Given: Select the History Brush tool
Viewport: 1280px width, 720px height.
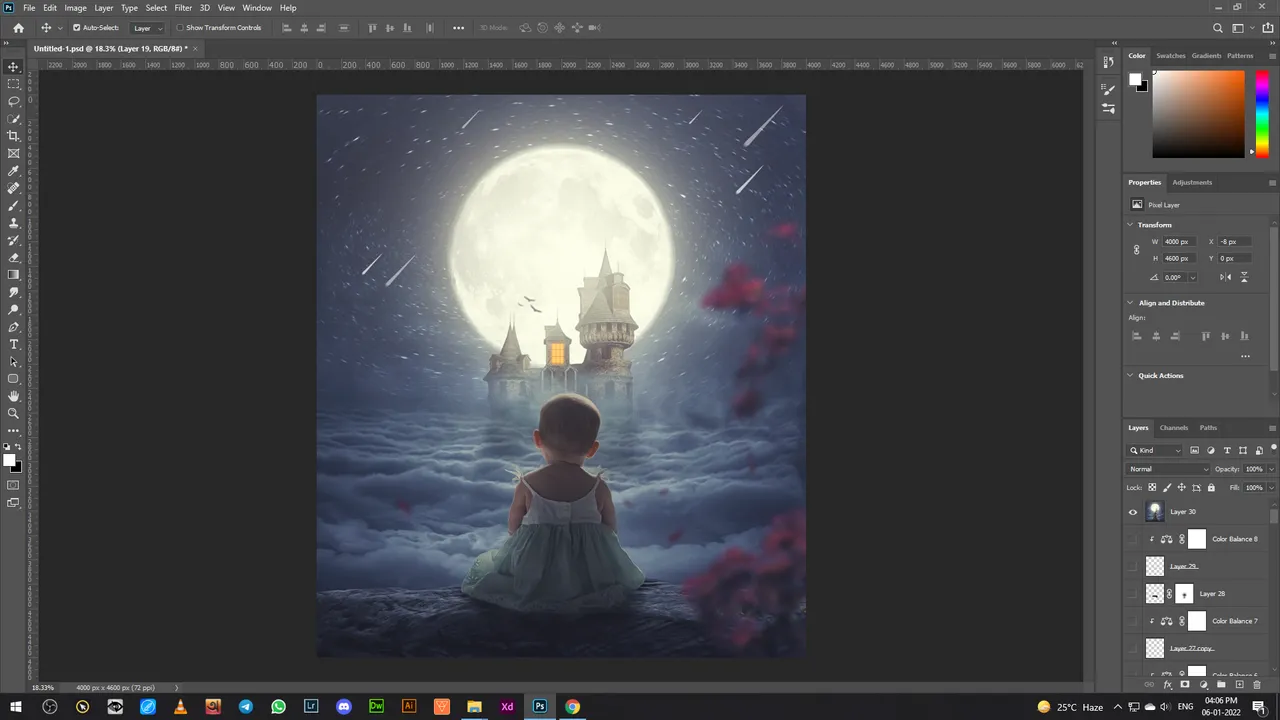Looking at the screenshot, I should [x=13, y=240].
